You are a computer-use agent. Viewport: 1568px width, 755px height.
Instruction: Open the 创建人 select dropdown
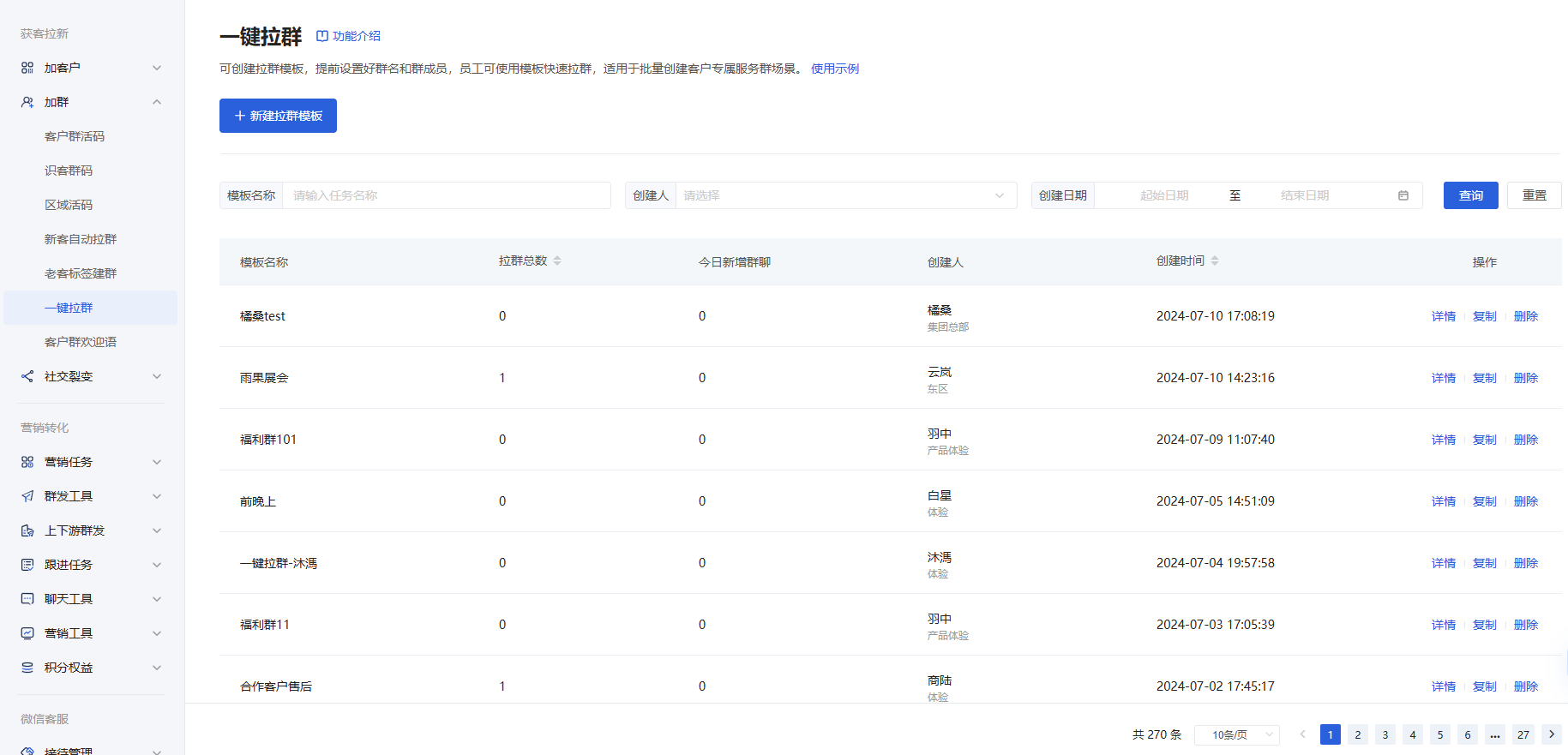846,195
